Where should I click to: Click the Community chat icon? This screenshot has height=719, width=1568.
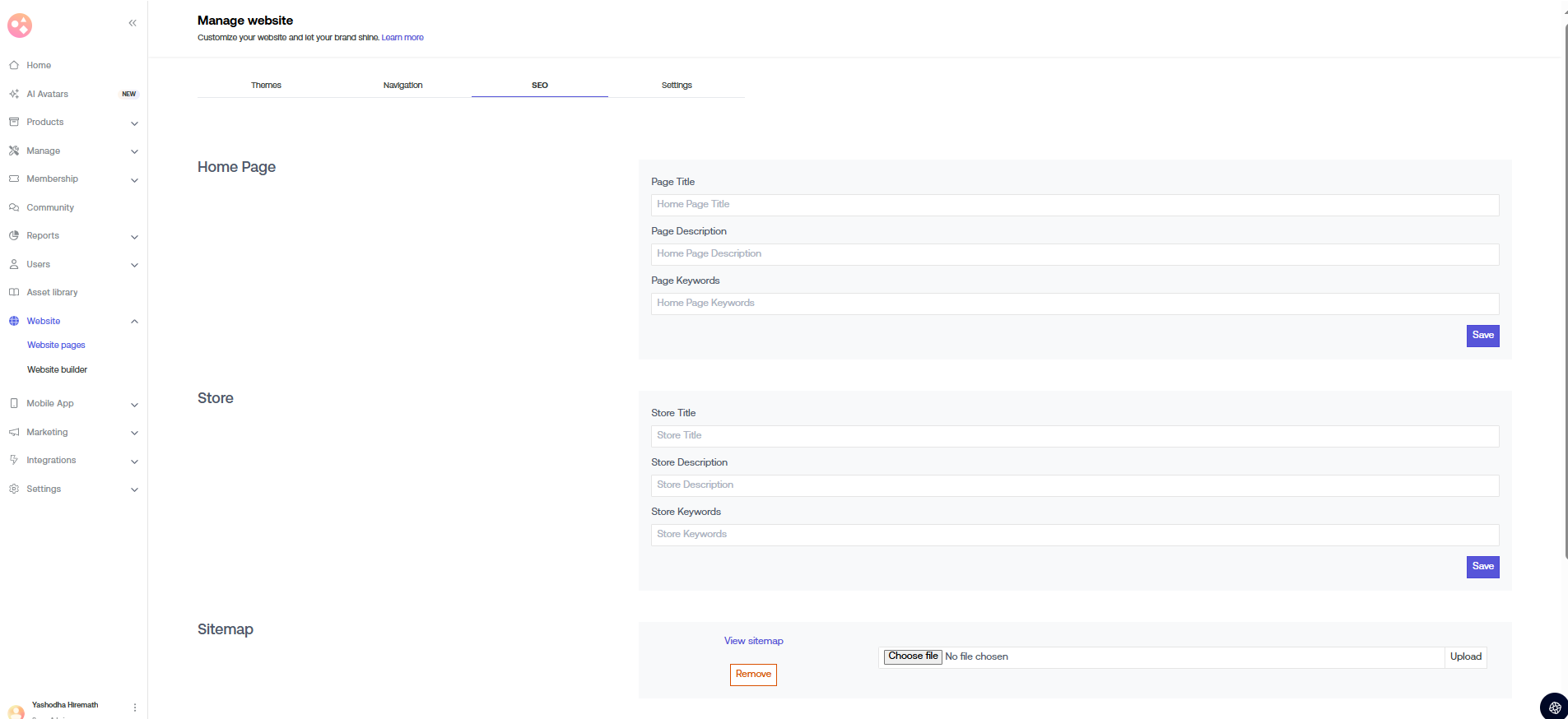coord(14,207)
